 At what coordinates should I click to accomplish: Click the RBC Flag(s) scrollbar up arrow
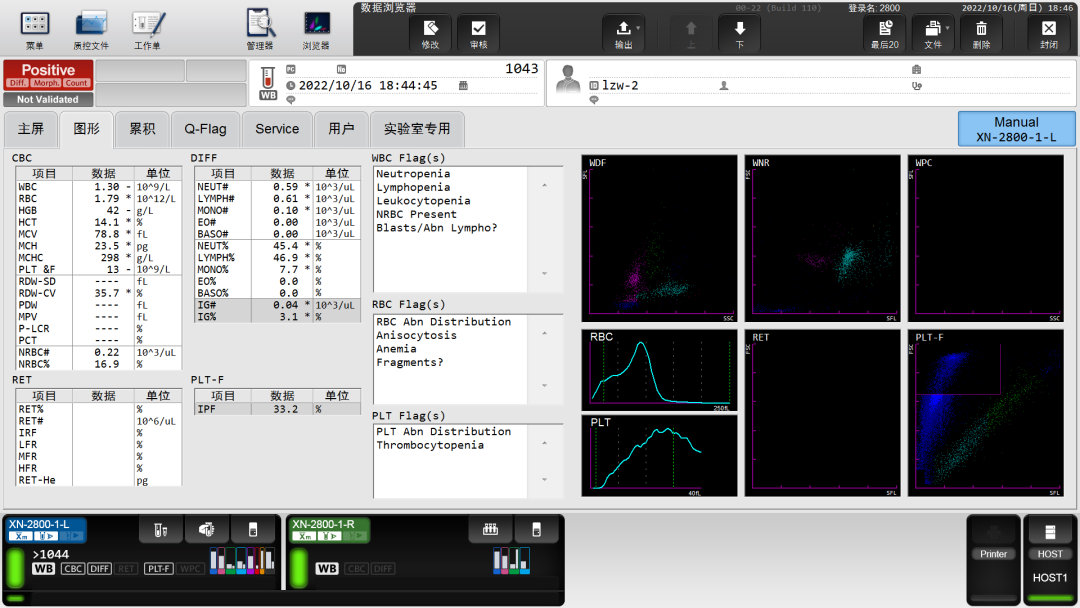point(545,333)
